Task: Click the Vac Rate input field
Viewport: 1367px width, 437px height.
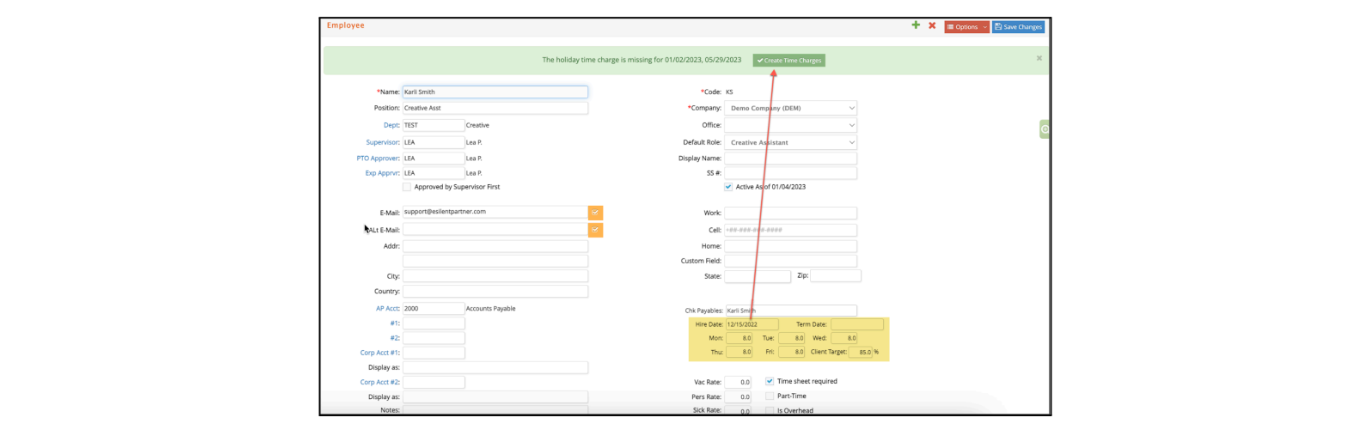Action: point(738,382)
